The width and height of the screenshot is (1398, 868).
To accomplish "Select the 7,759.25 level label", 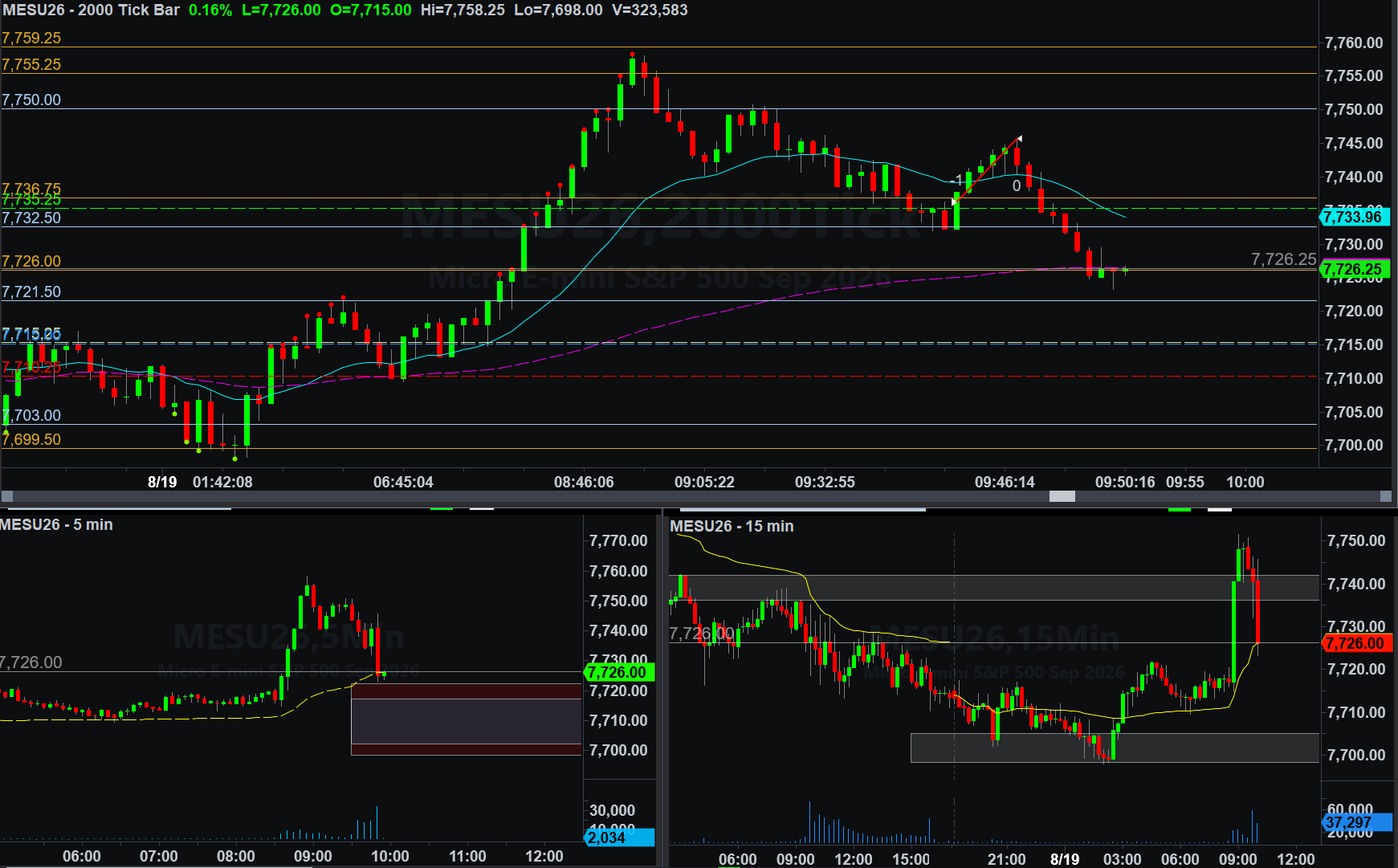I will [x=31, y=38].
